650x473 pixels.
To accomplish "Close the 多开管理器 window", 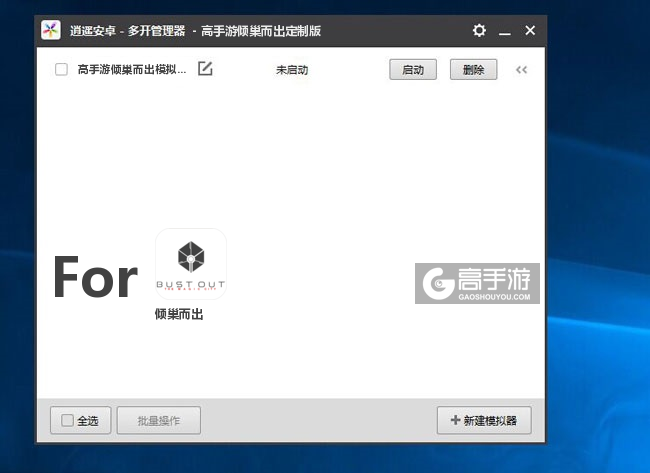I will coord(530,30).
